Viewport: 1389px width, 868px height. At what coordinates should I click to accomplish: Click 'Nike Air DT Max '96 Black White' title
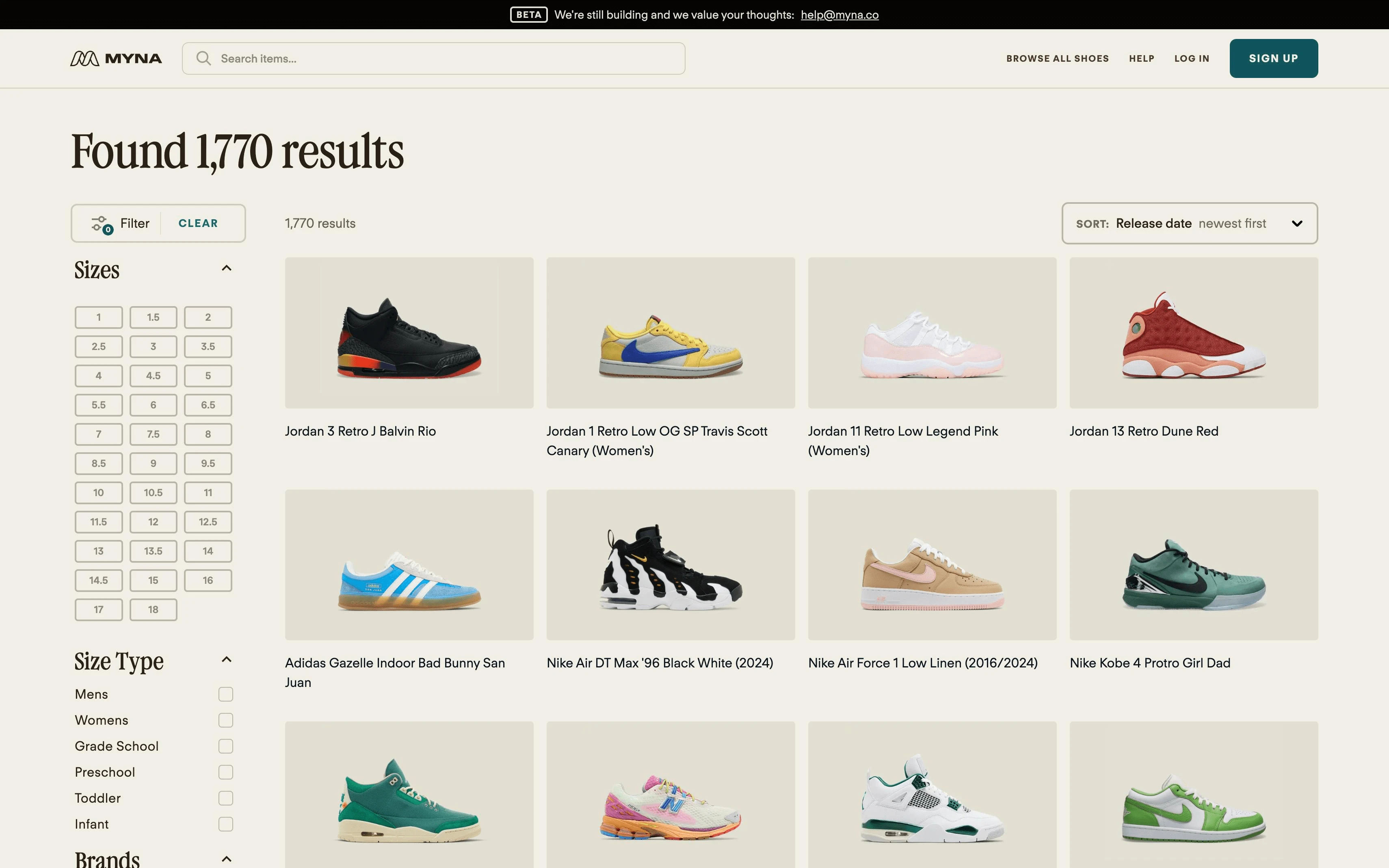click(x=660, y=663)
